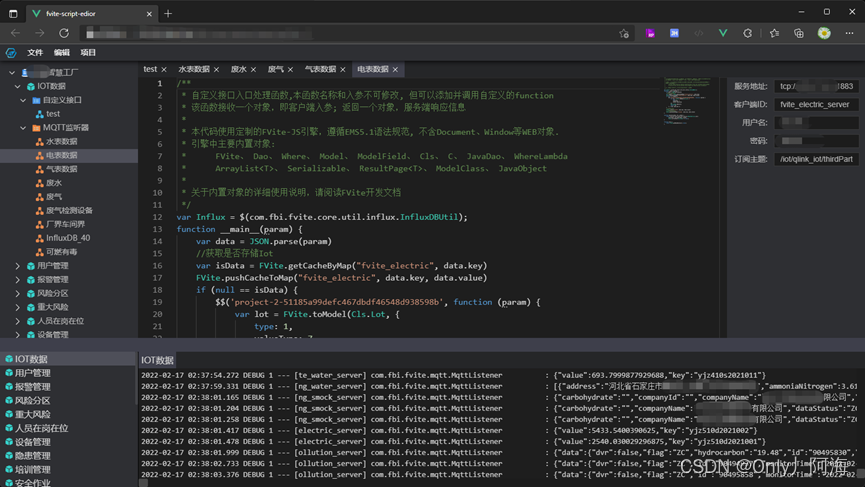This screenshot has width=865, height=487.
Task: Add page to favorites star icon
Action: click(624, 34)
